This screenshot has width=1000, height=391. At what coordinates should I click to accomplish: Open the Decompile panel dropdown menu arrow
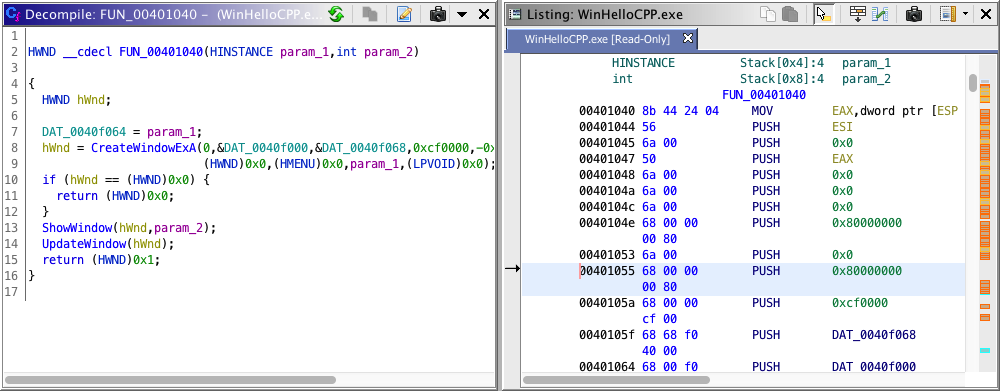click(x=463, y=14)
